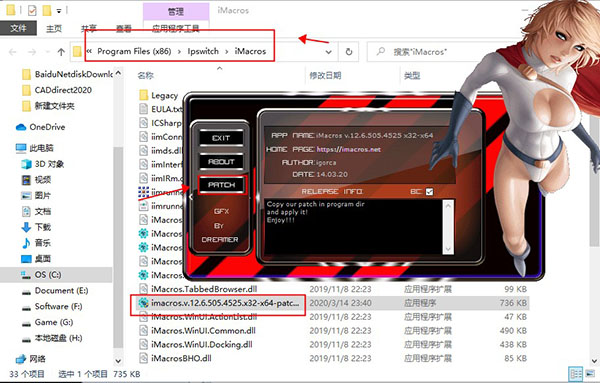
Task: Open 图片 folder in sidebar
Action: click(x=36, y=196)
